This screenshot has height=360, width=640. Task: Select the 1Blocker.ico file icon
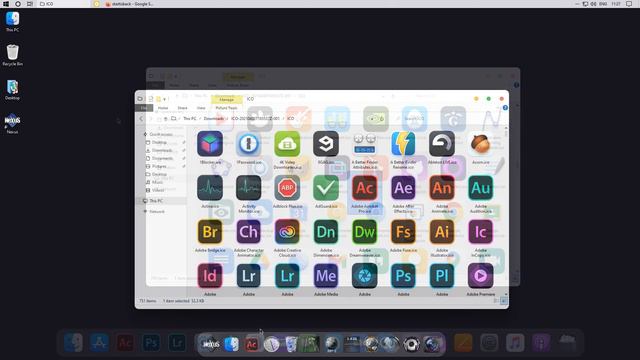210,144
